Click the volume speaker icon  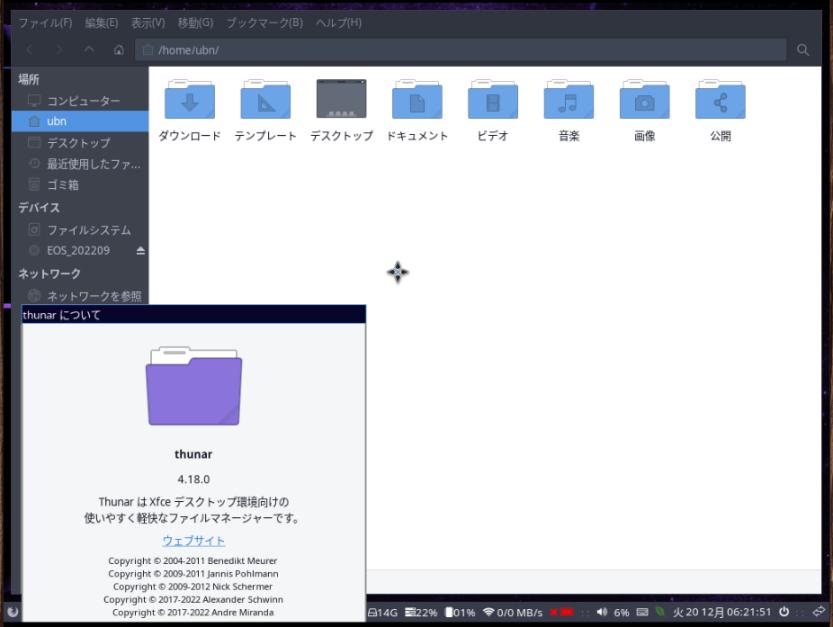(601, 612)
